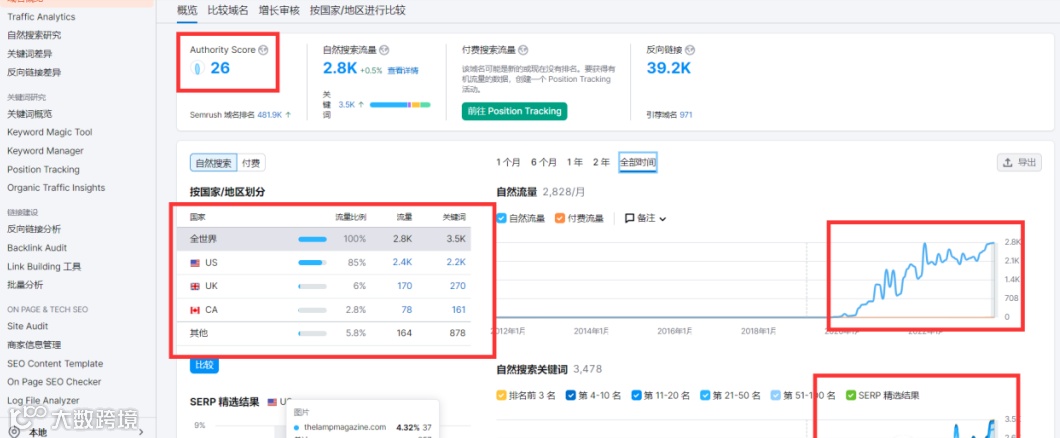This screenshot has width=1060, height=438.
Task: Click the US flag icon in country table
Action: (x=195, y=262)
